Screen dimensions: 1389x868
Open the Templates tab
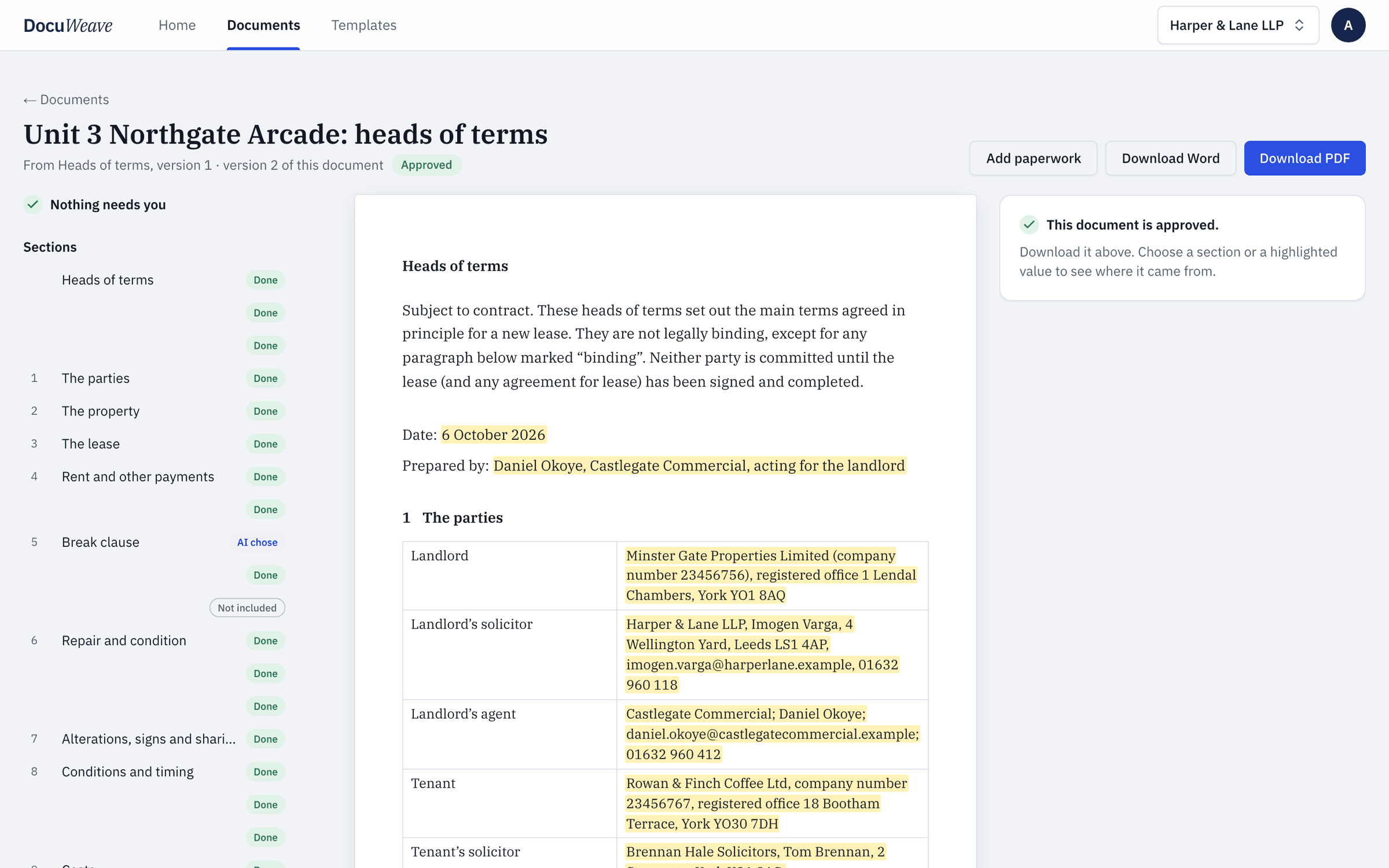pyautogui.click(x=363, y=25)
